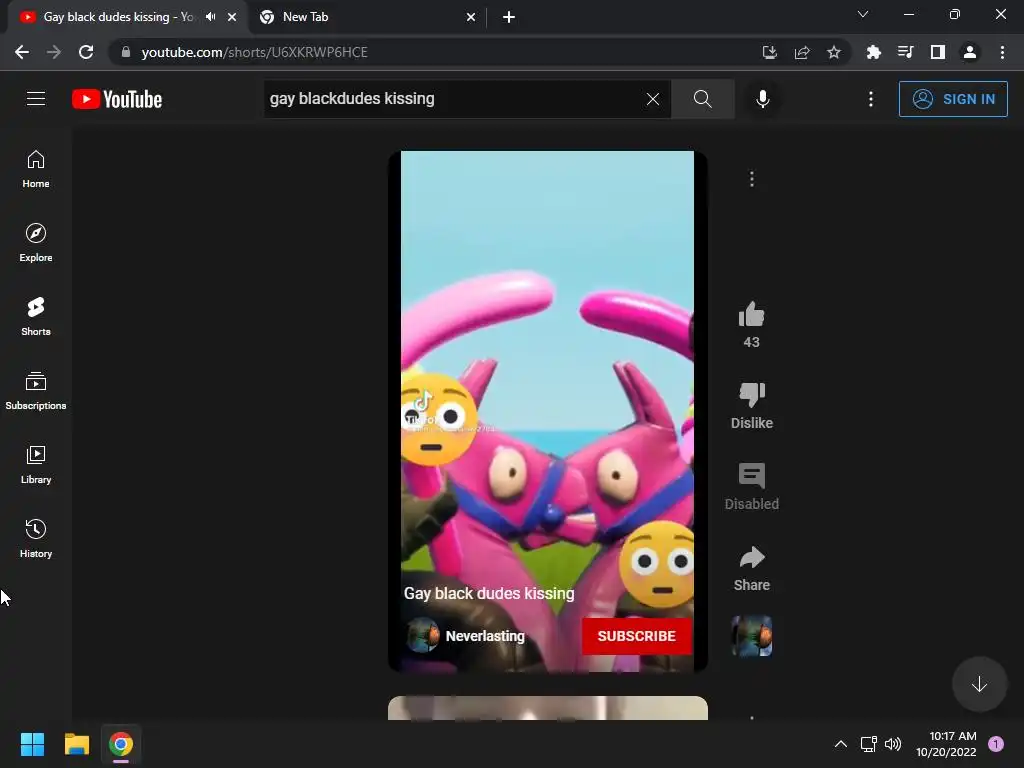Open the YouTube hamburger guide menu
This screenshot has height=768, width=1024.
tap(36, 99)
